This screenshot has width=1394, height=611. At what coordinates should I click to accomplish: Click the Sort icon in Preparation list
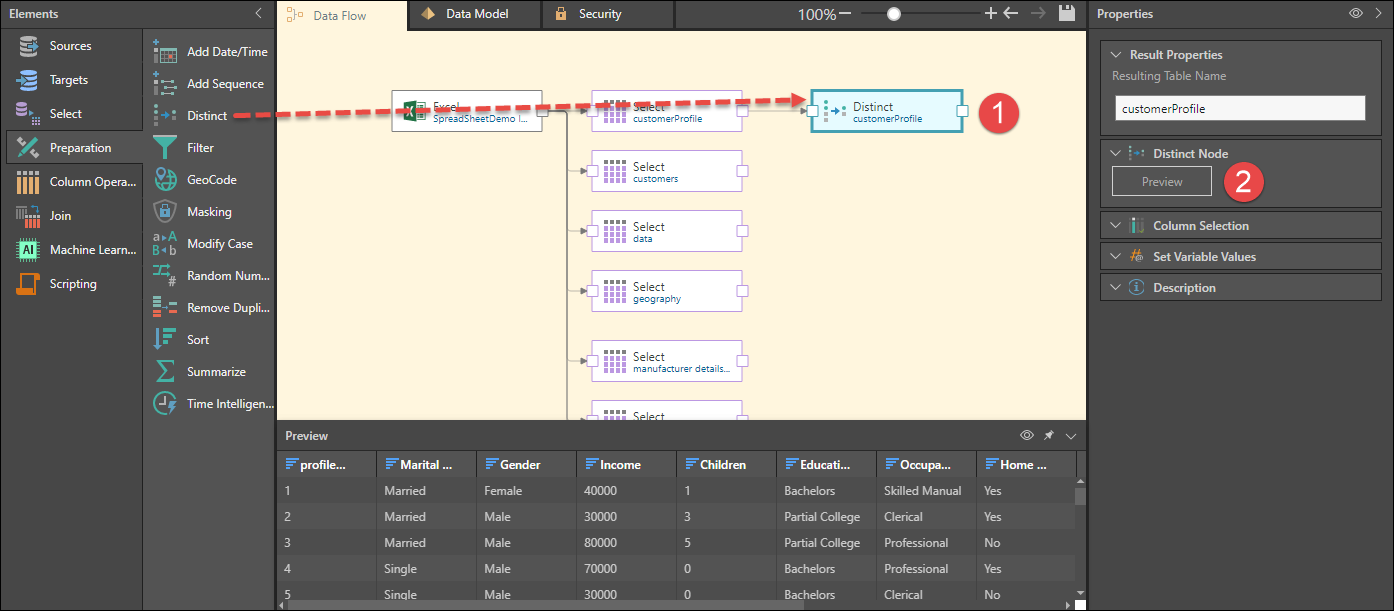165,340
